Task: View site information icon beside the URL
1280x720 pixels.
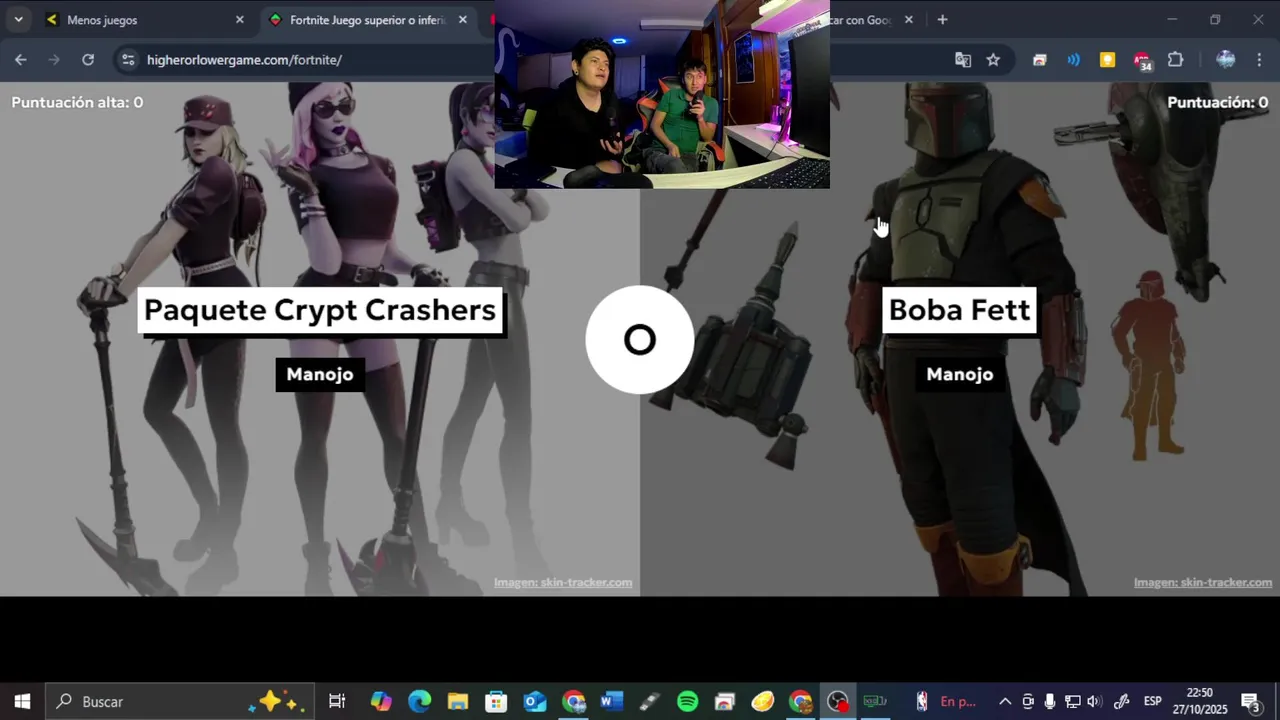Action: 127,60
